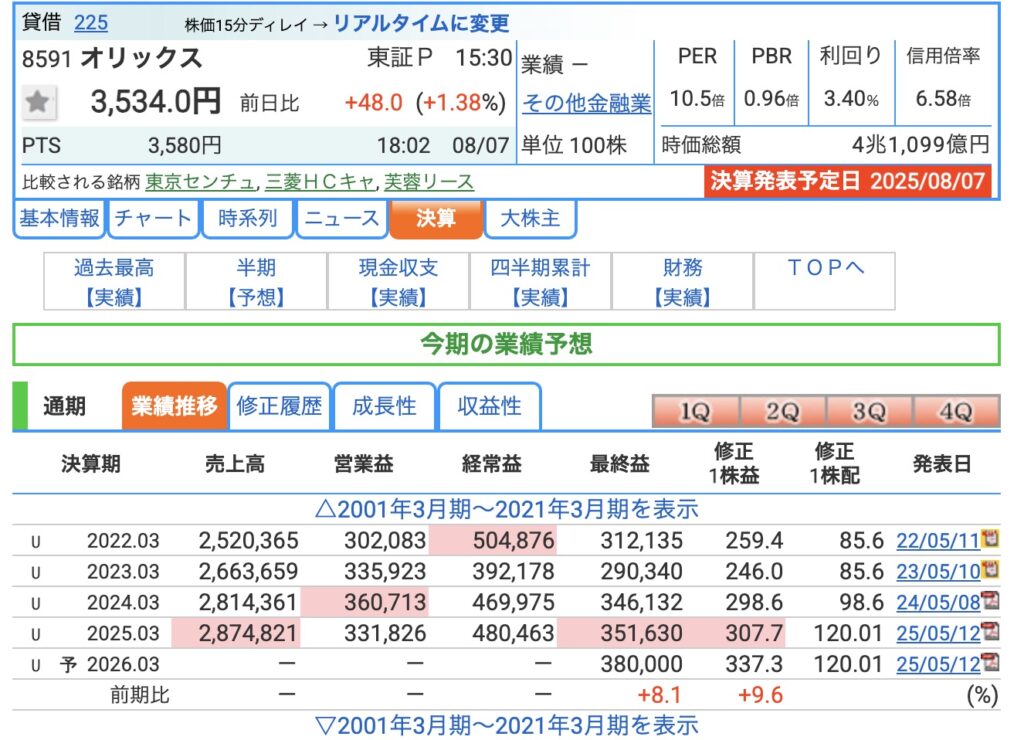Click the 3Q quarter button
1024x740 pixels.
point(869,411)
